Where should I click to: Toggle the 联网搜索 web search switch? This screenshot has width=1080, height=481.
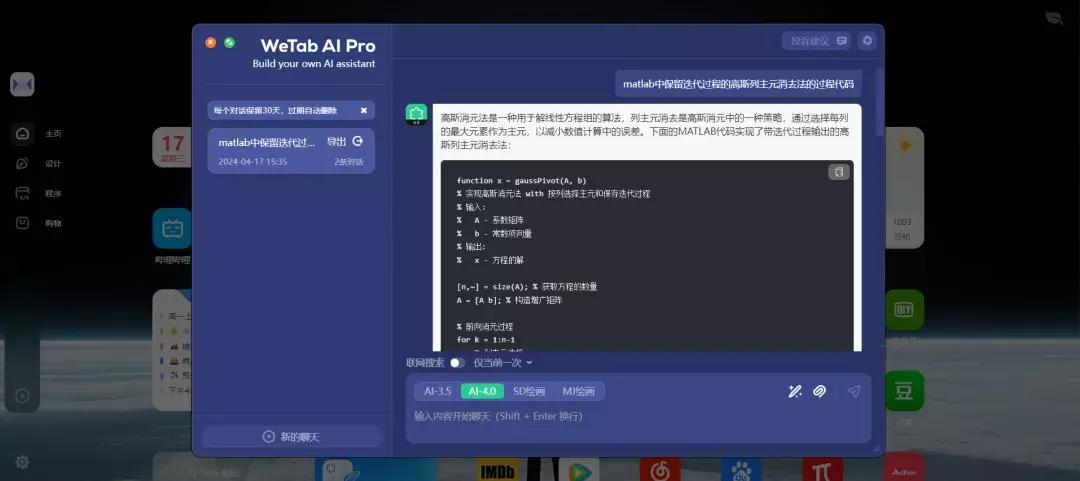457,362
